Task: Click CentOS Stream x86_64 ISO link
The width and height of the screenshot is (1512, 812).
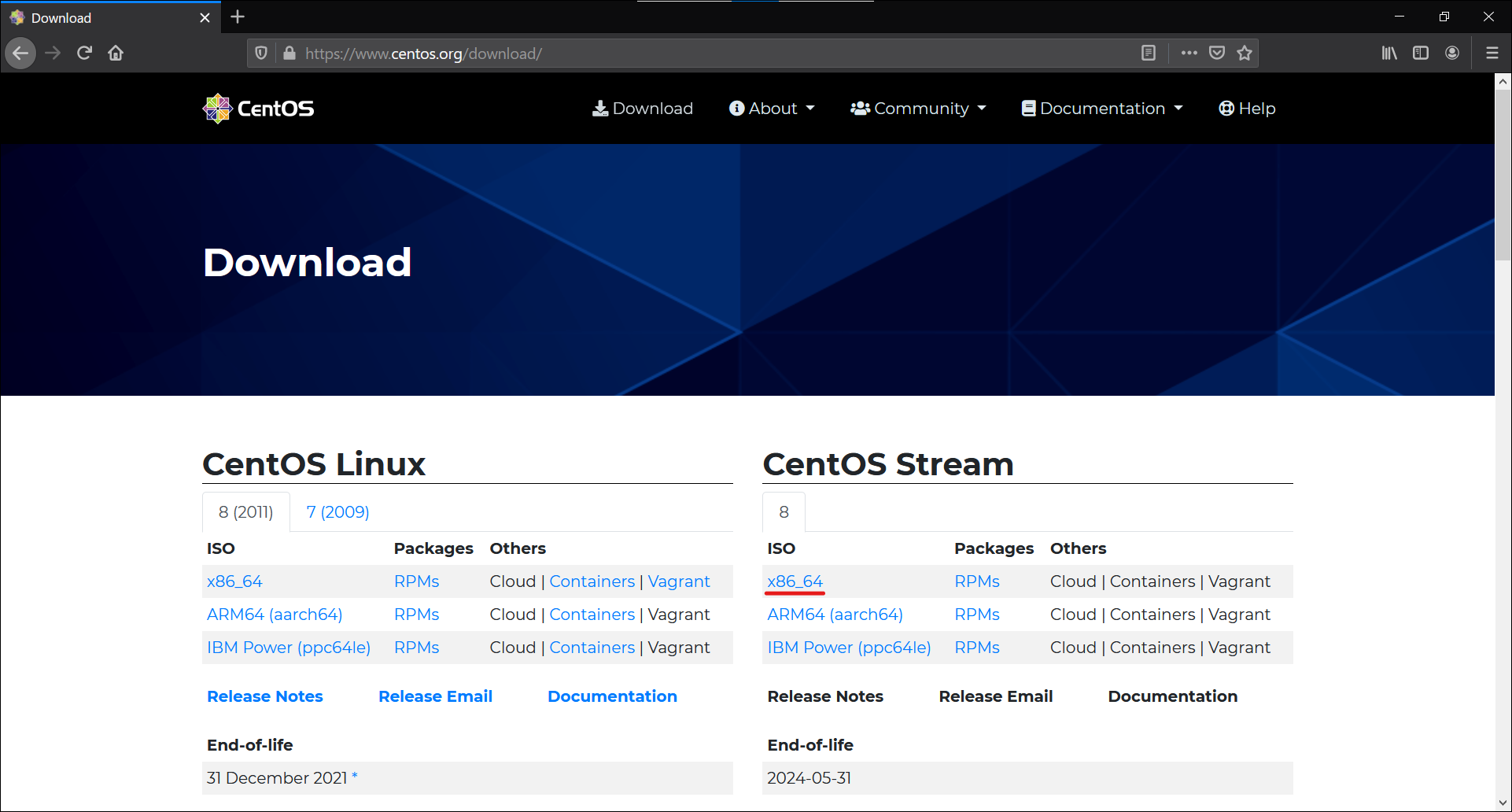Action: click(795, 581)
